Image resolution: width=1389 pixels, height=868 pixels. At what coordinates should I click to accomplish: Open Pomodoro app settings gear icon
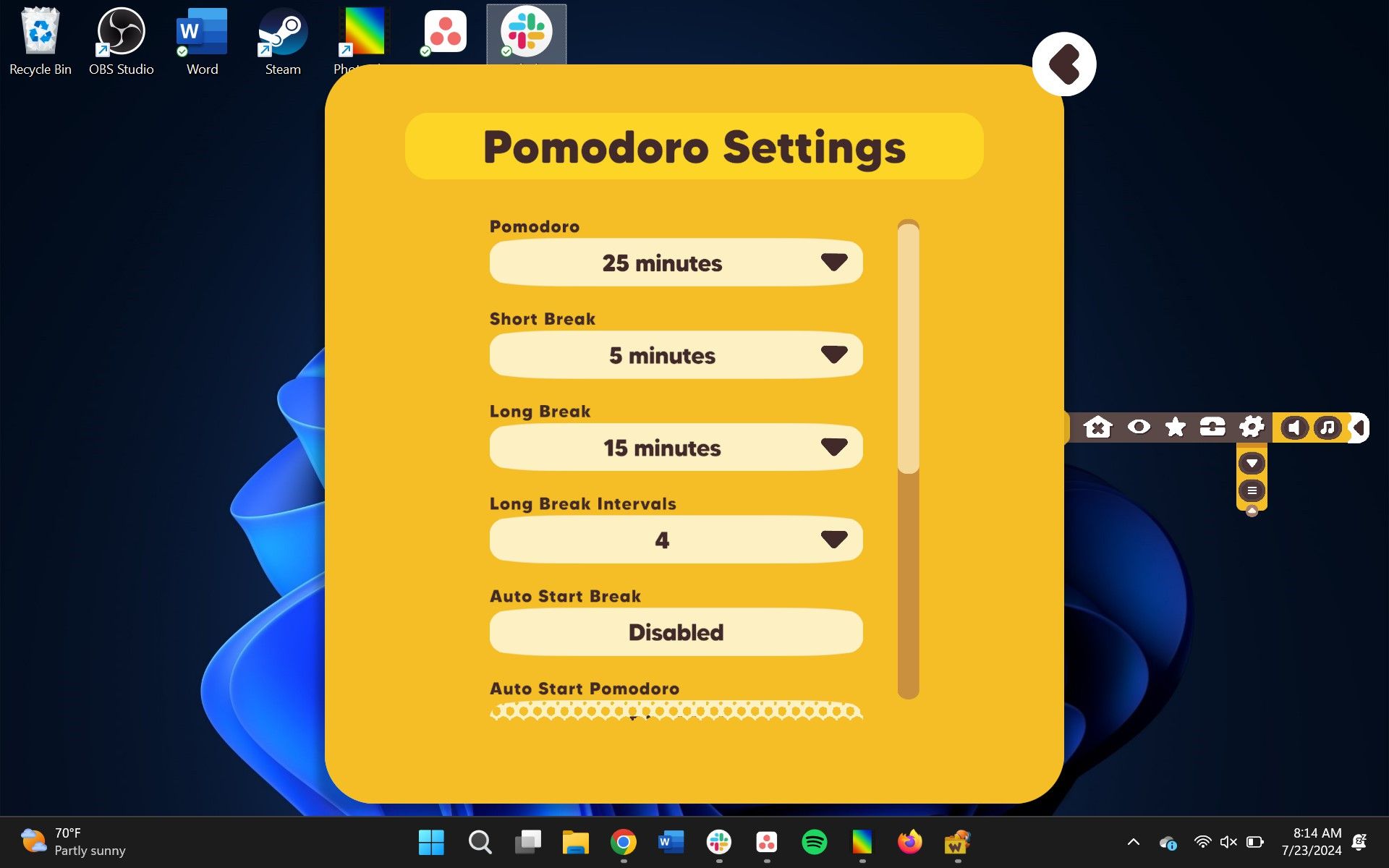click(1252, 427)
